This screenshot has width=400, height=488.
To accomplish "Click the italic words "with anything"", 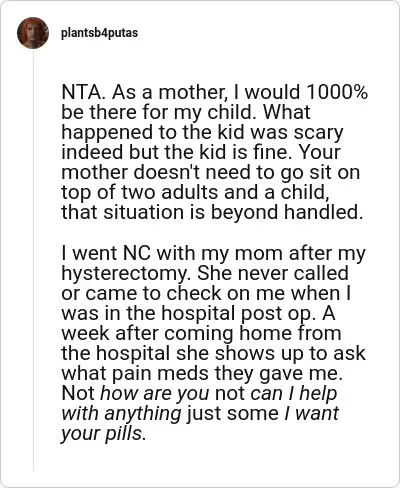I will 121,413.
